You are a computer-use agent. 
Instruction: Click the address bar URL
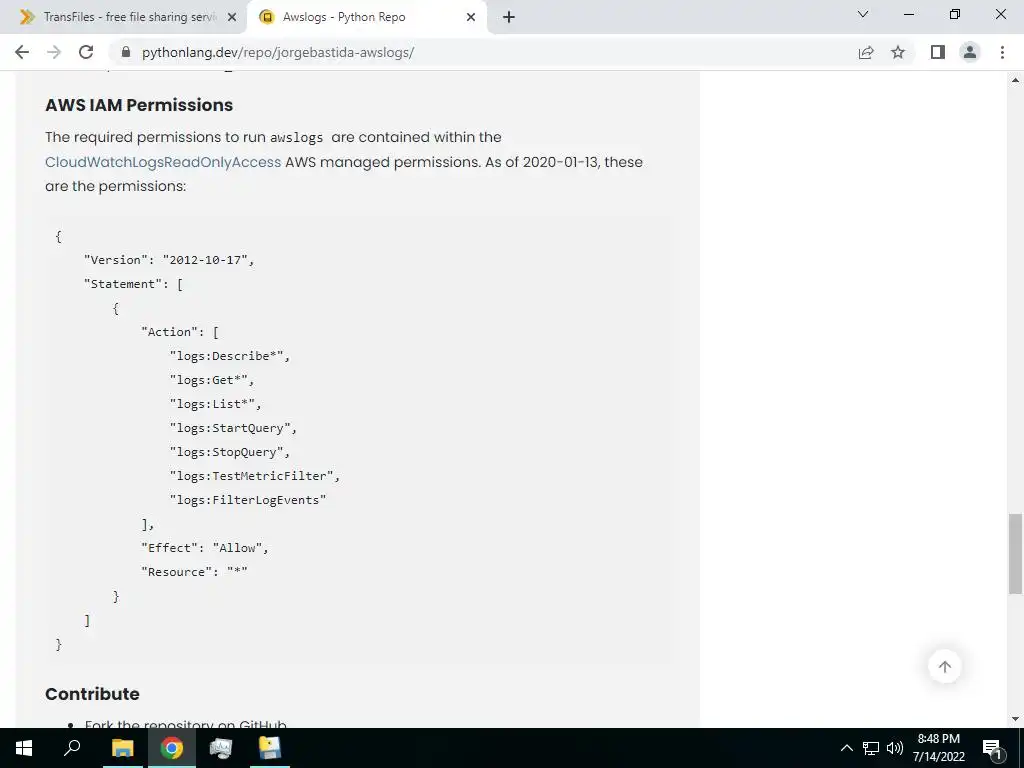pos(278,52)
